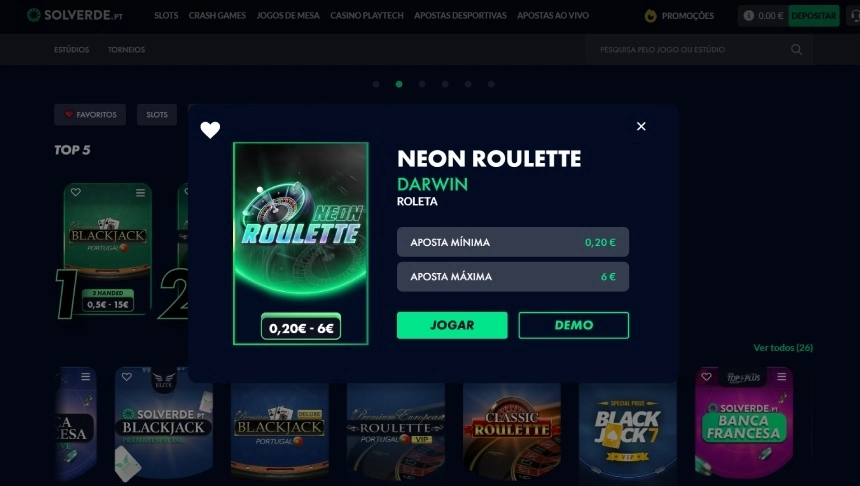Click the Jogar button
Screen dimensions: 860x486
452,325
